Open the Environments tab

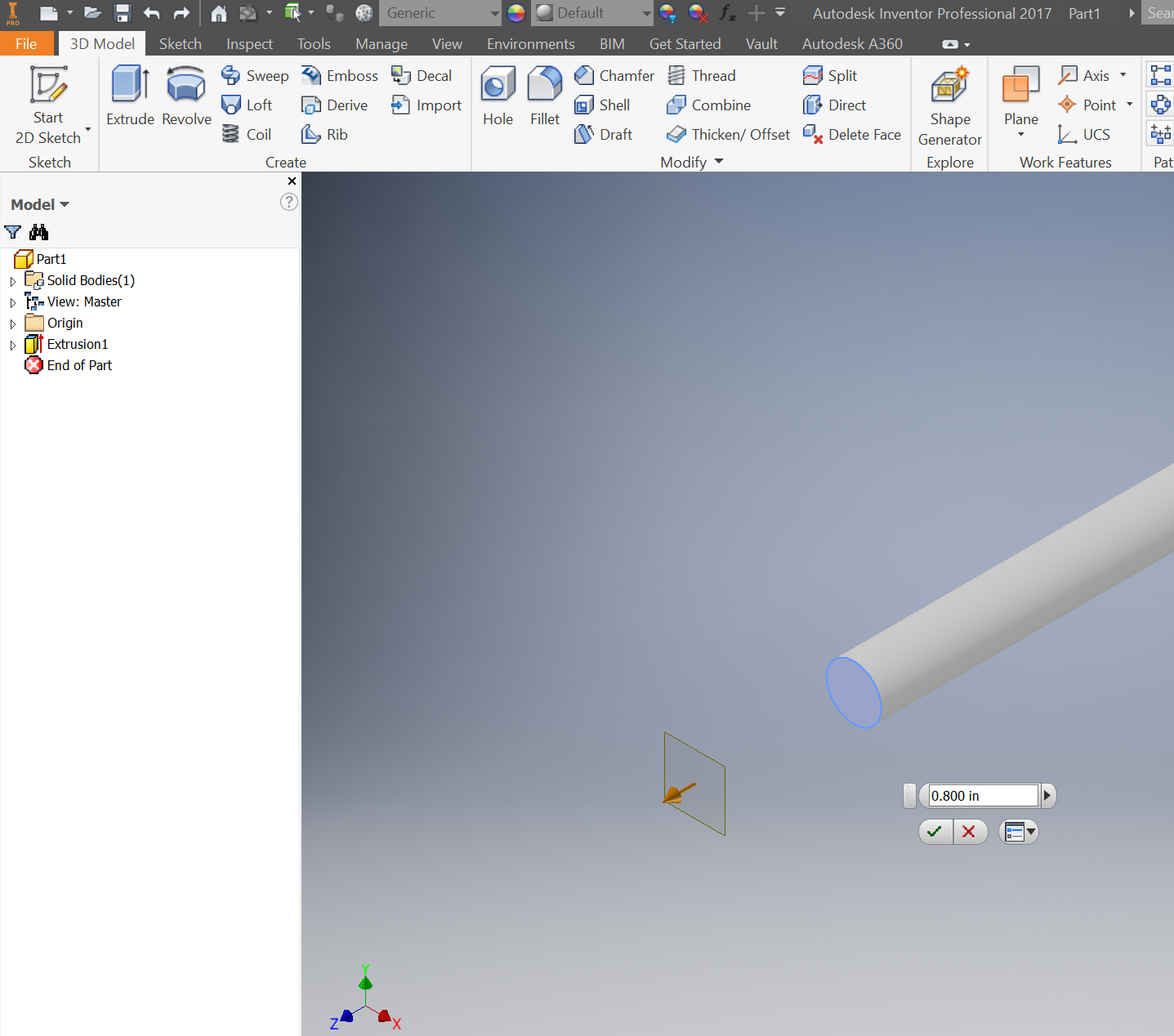tap(531, 44)
